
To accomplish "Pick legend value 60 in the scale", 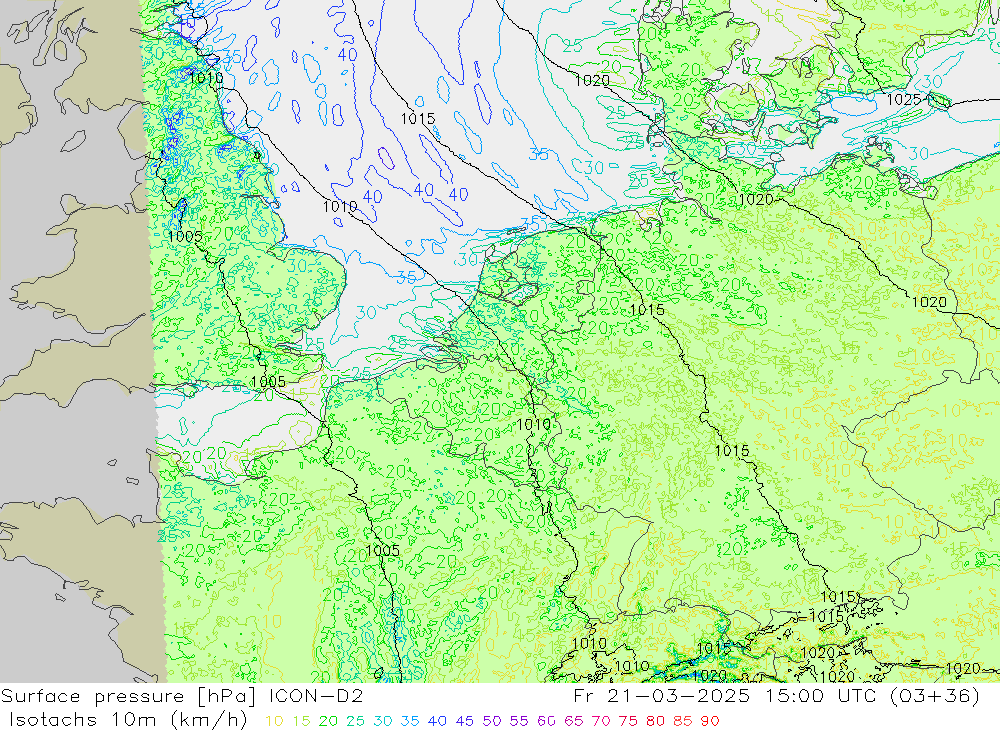I will (x=547, y=722).
